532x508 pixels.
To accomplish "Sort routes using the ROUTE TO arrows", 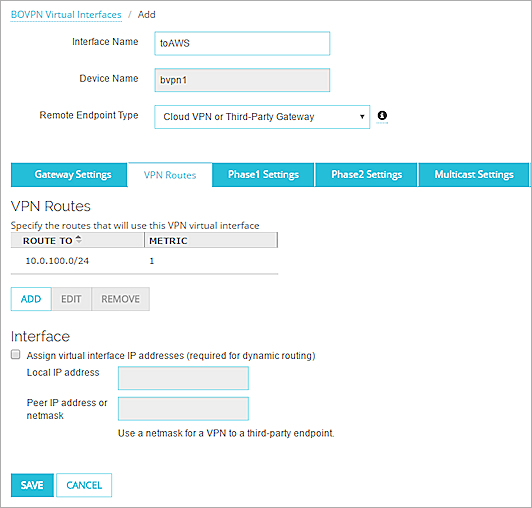I will pos(78,239).
